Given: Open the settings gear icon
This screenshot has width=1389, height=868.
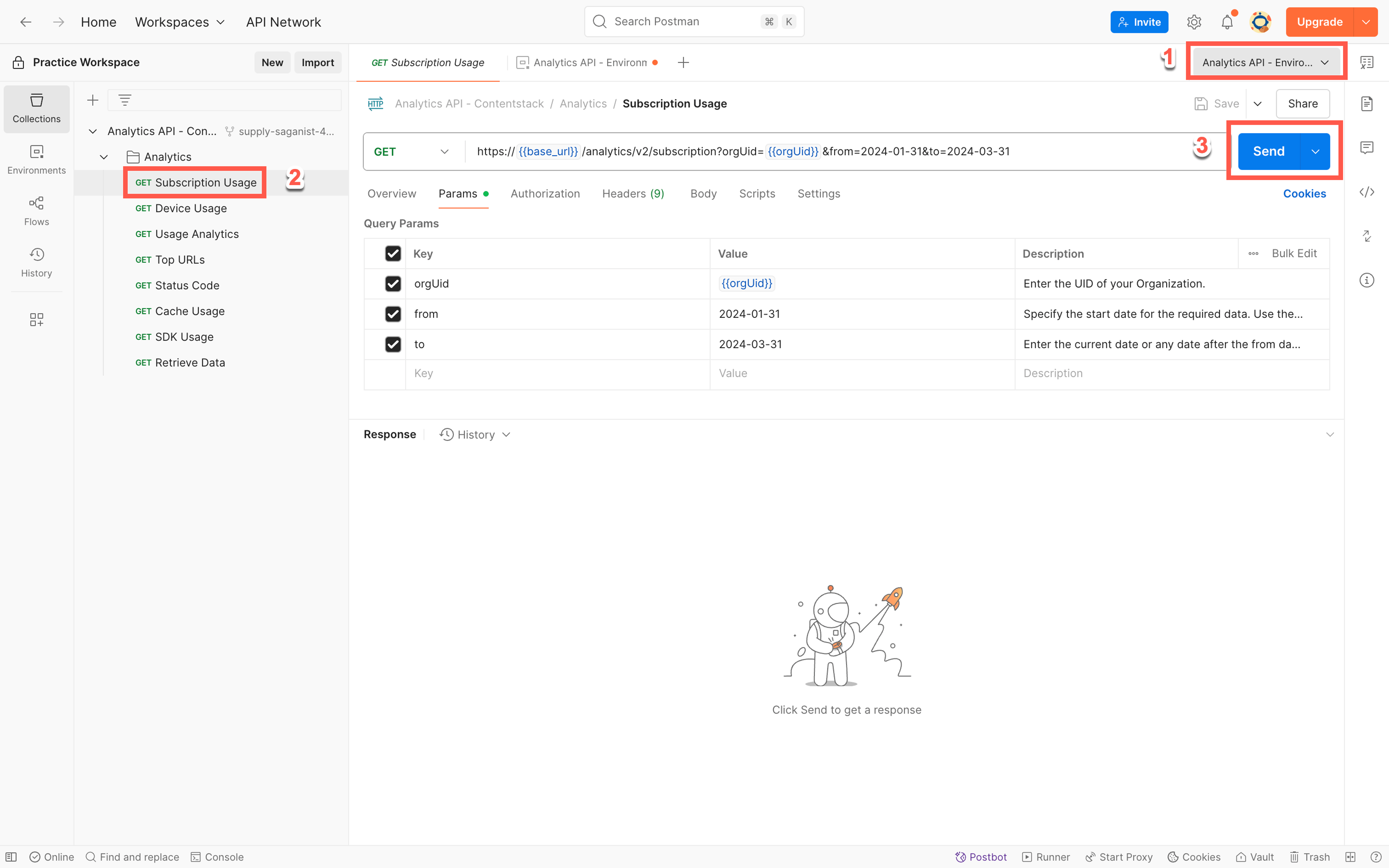Looking at the screenshot, I should (x=1194, y=22).
